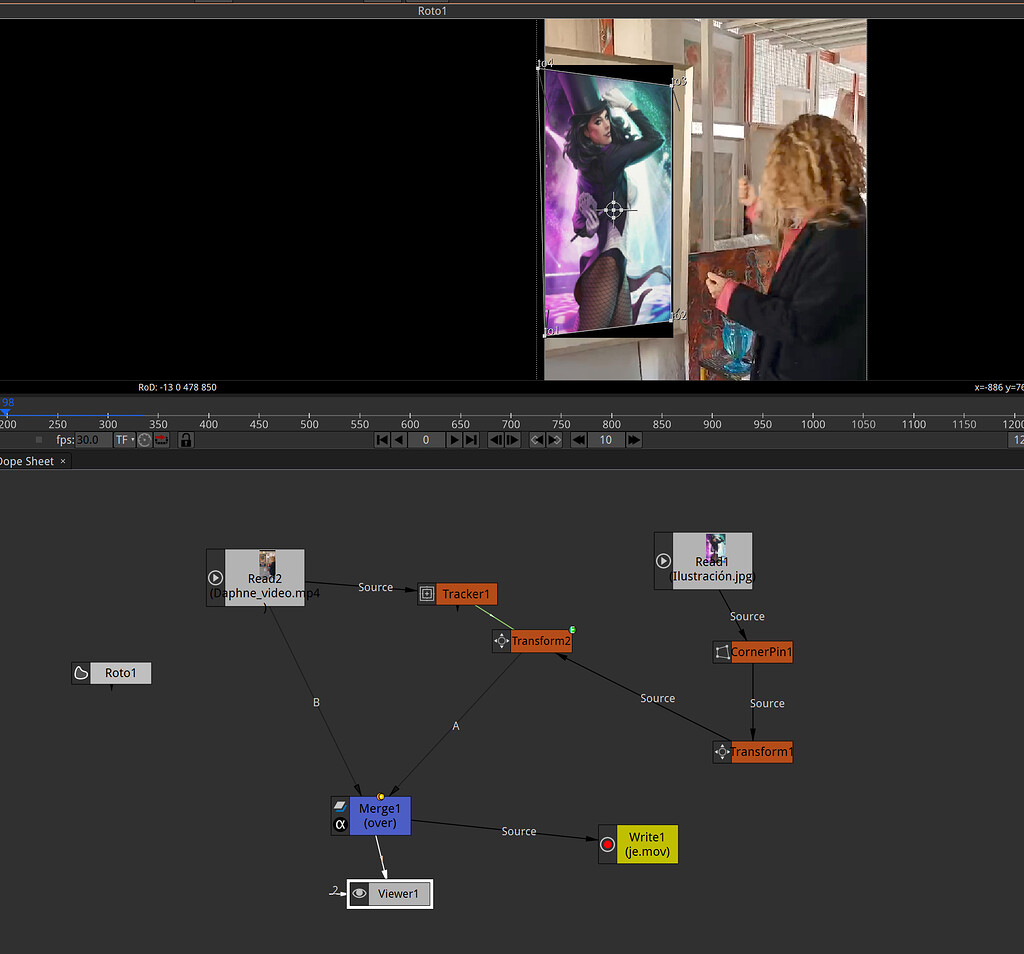Viewport: 1024px width, 954px height.
Task: Click the flipbook icon beside the clock icon
Action: (x=160, y=440)
